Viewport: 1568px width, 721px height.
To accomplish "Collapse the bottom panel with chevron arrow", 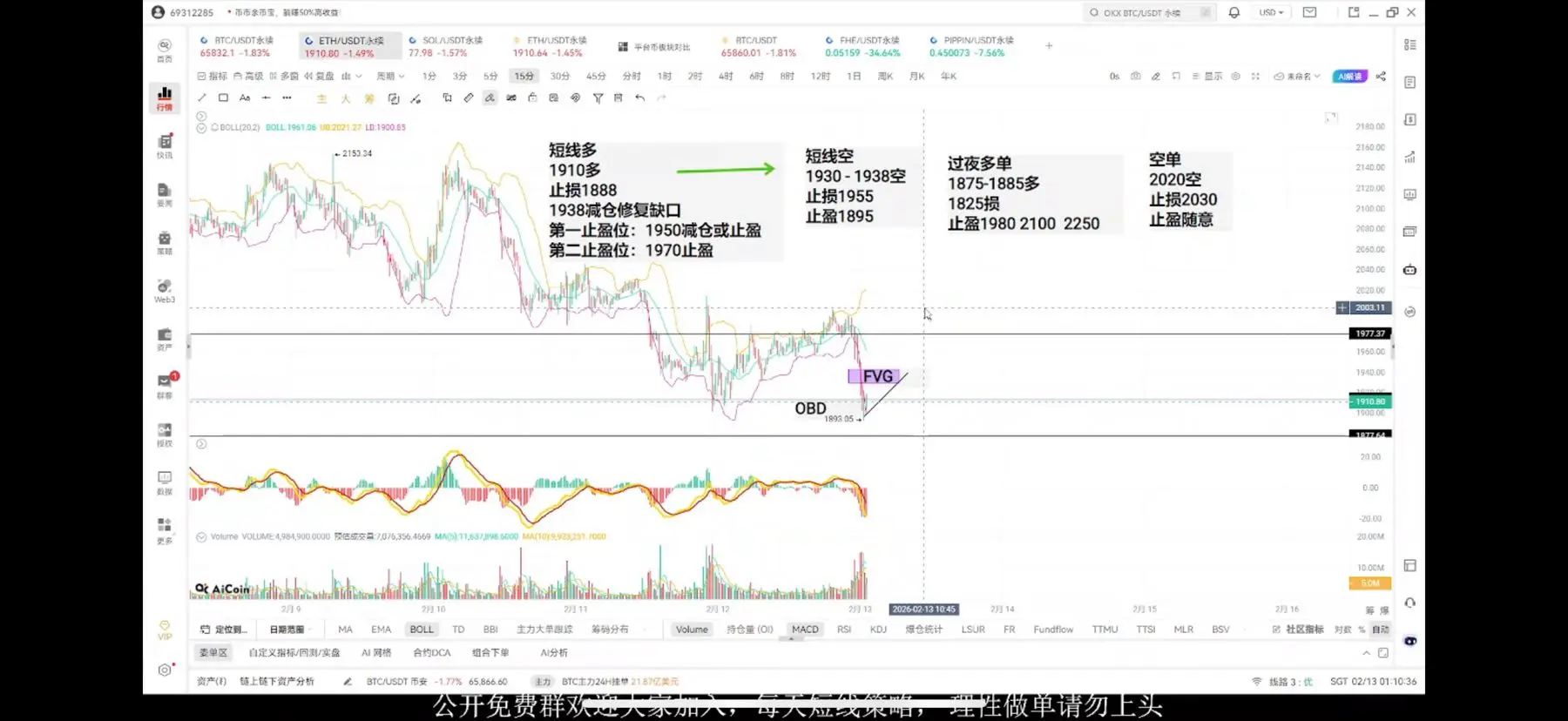I will (1366, 653).
